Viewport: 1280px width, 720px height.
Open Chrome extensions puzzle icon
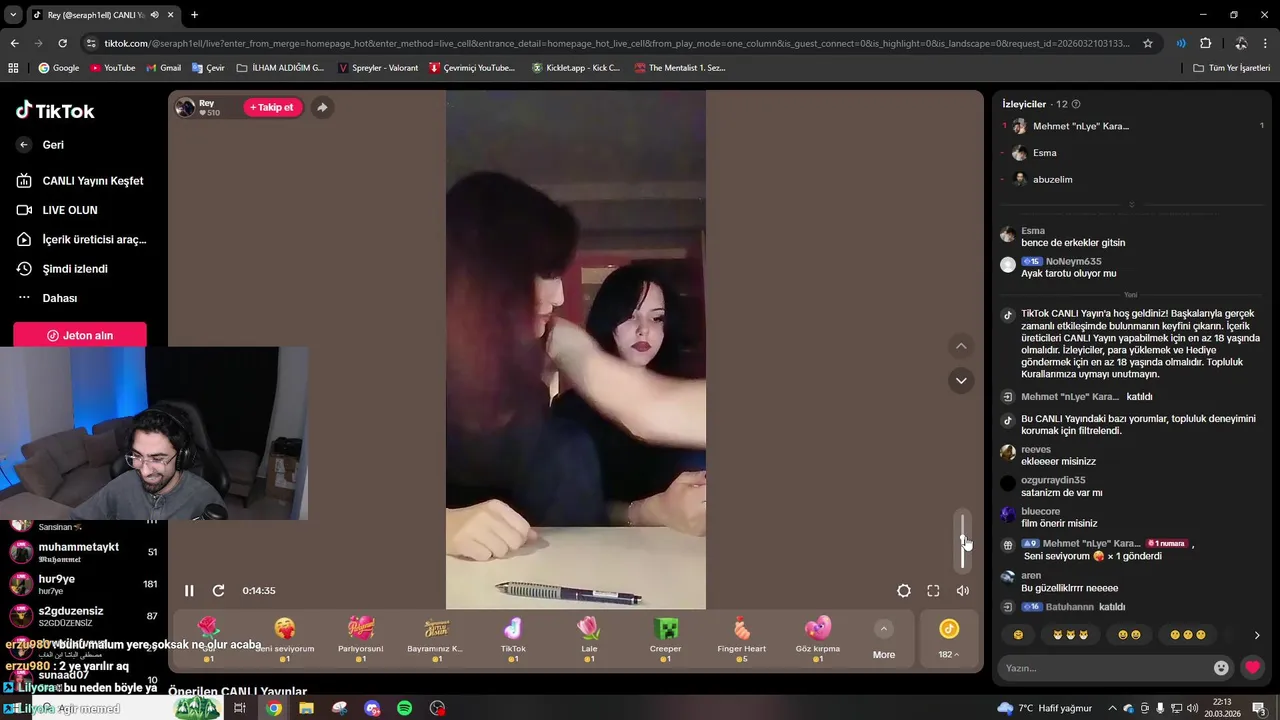(1205, 43)
